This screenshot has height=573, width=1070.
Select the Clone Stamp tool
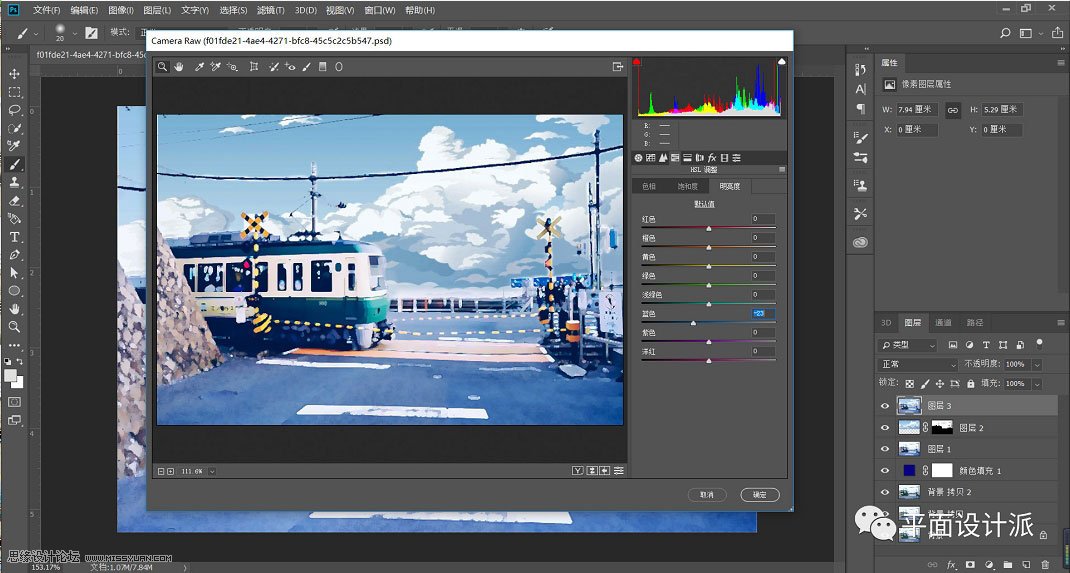(x=14, y=182)
